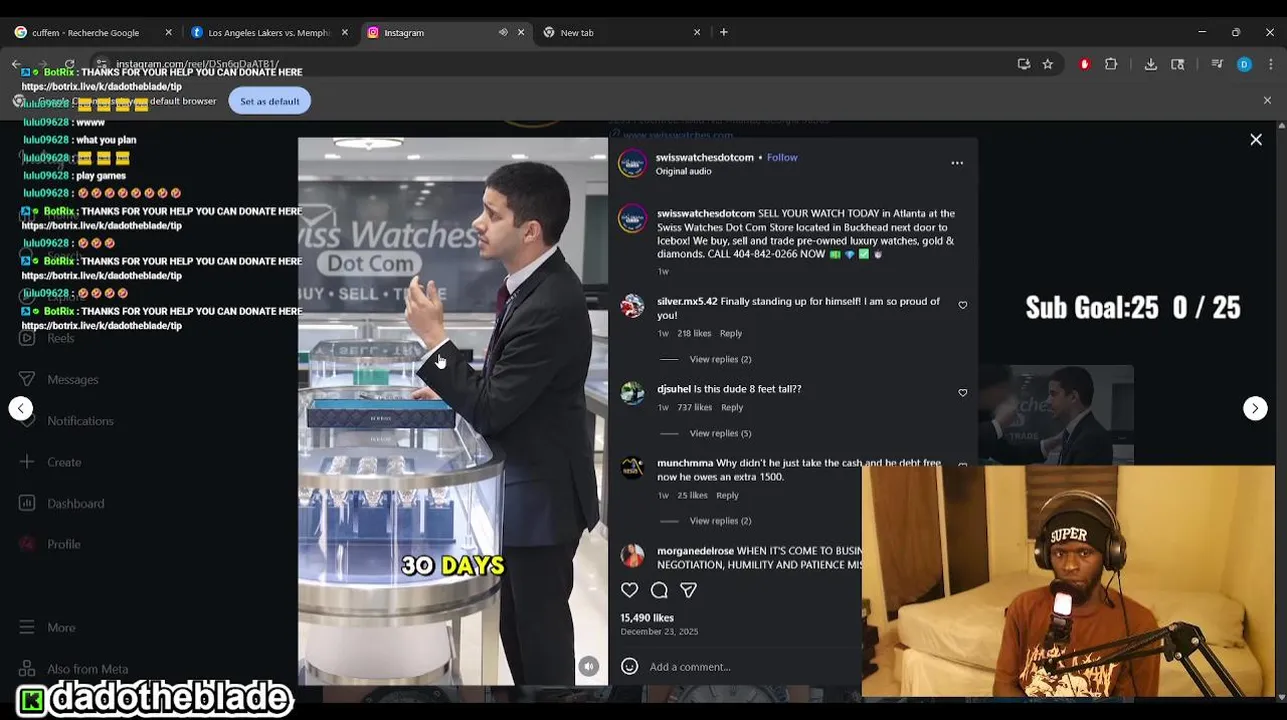
Task: Open morganedelrose's profile from the comment
Action: (695, 551)
